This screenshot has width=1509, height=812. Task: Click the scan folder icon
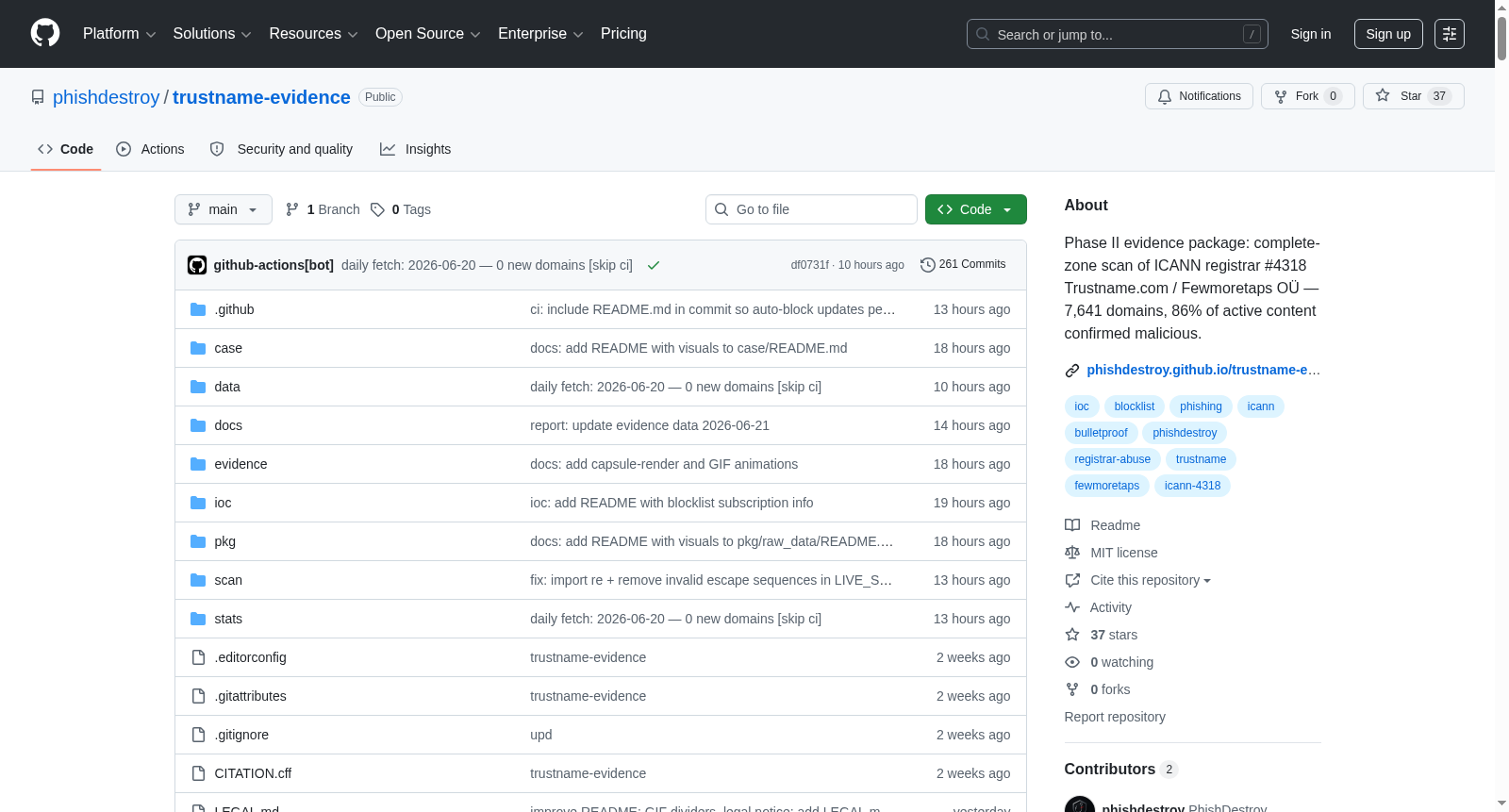(x=198, y=580)
